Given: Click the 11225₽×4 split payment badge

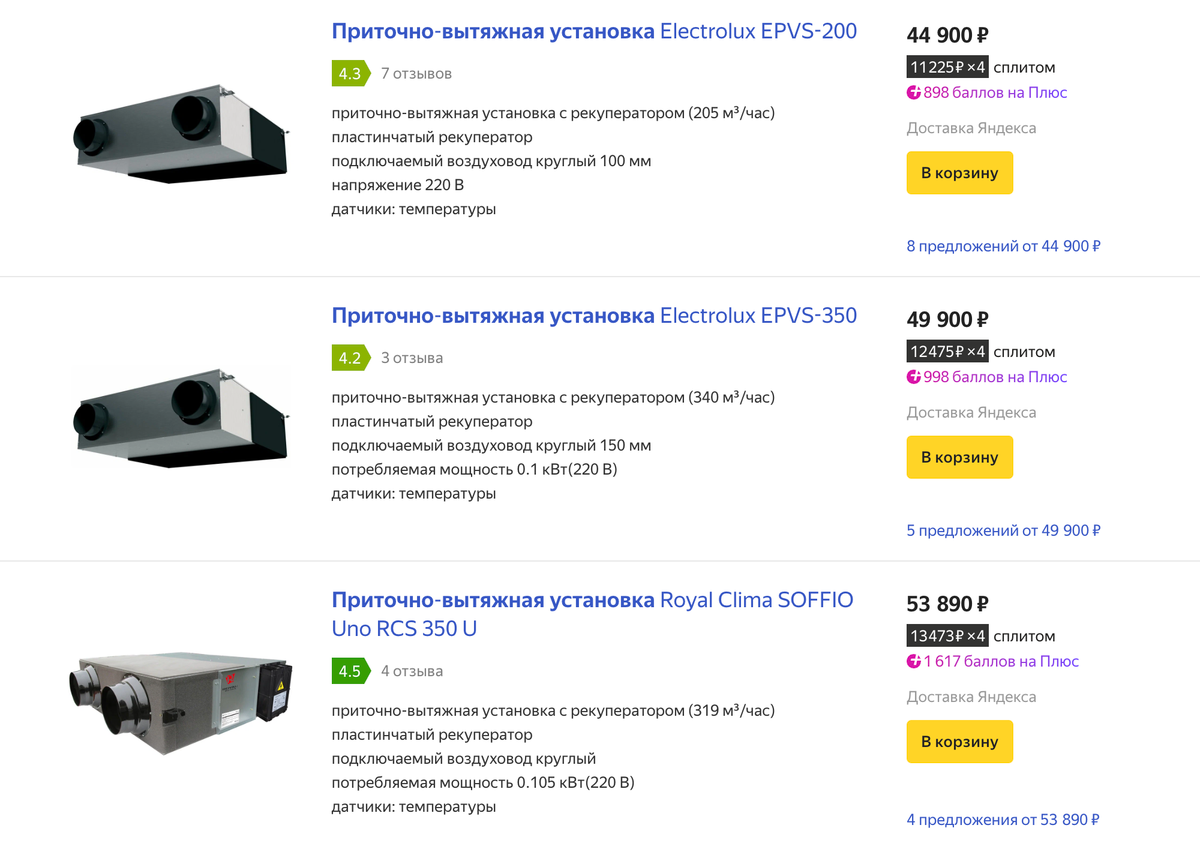Looking at the screenshot, I should pyautogui.click(x=947, y=67).
